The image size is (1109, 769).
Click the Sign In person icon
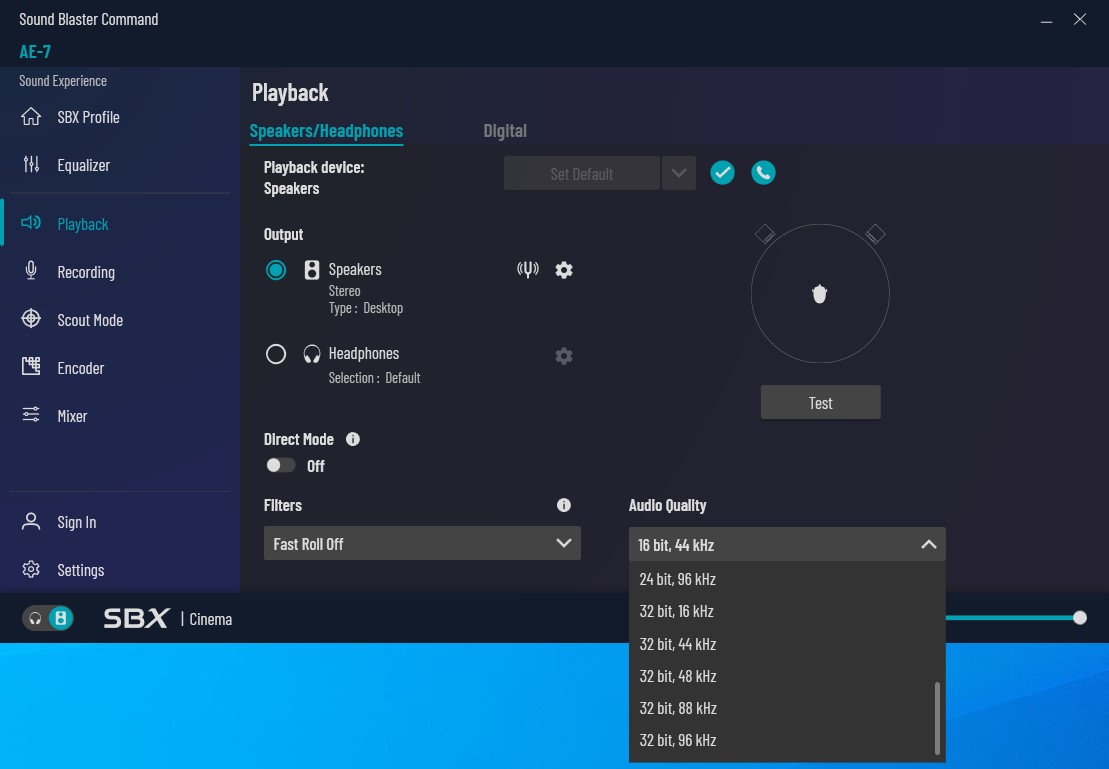coord(31,522)
